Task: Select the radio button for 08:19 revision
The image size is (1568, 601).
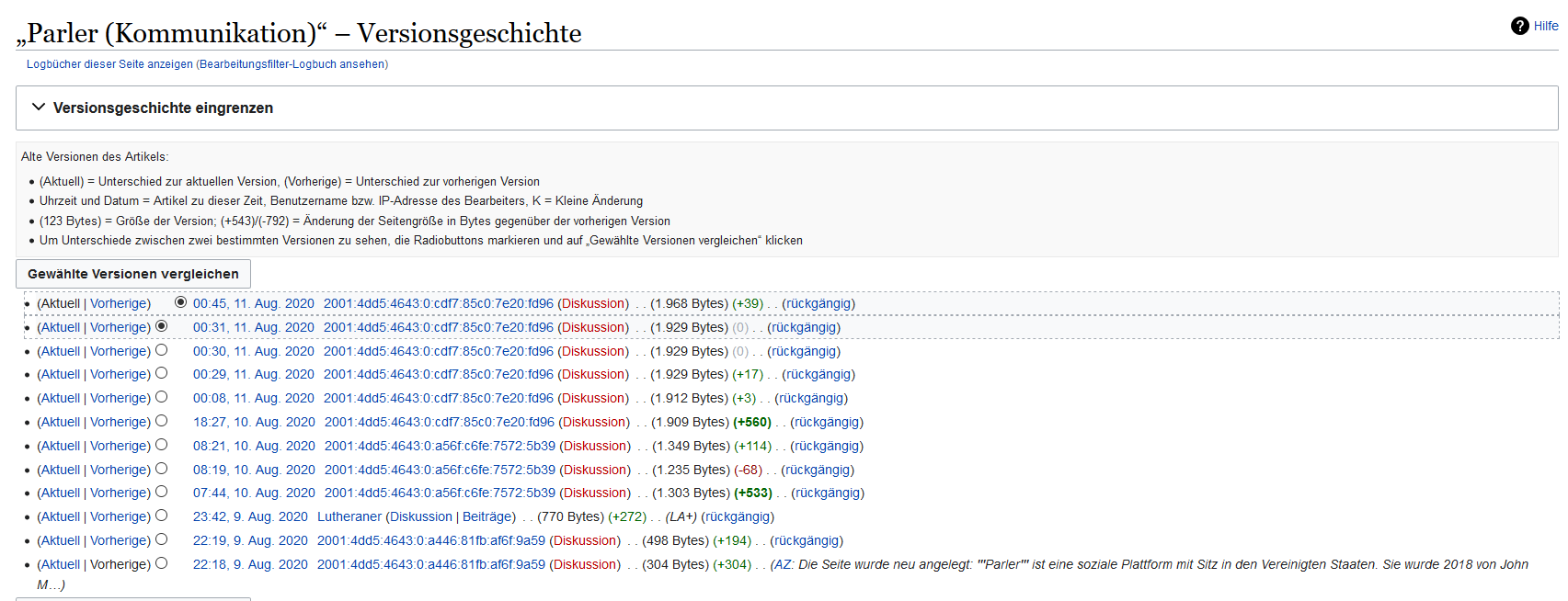Action: click(162, 469)
